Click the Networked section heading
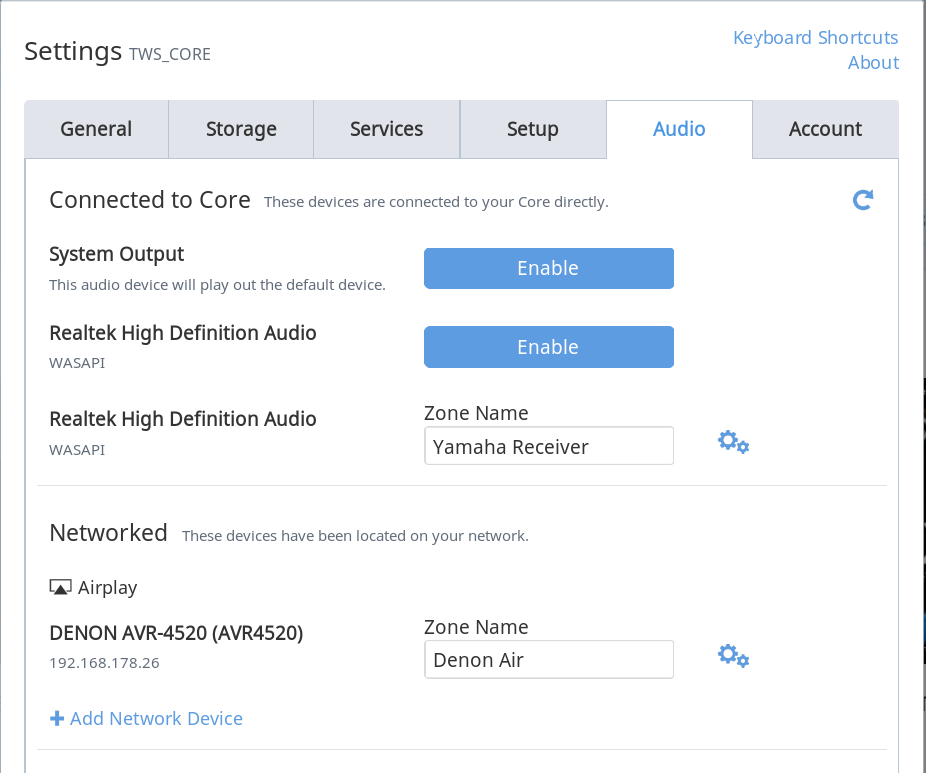The height and width of the screenshot is (773, 926). pos(109,533)
